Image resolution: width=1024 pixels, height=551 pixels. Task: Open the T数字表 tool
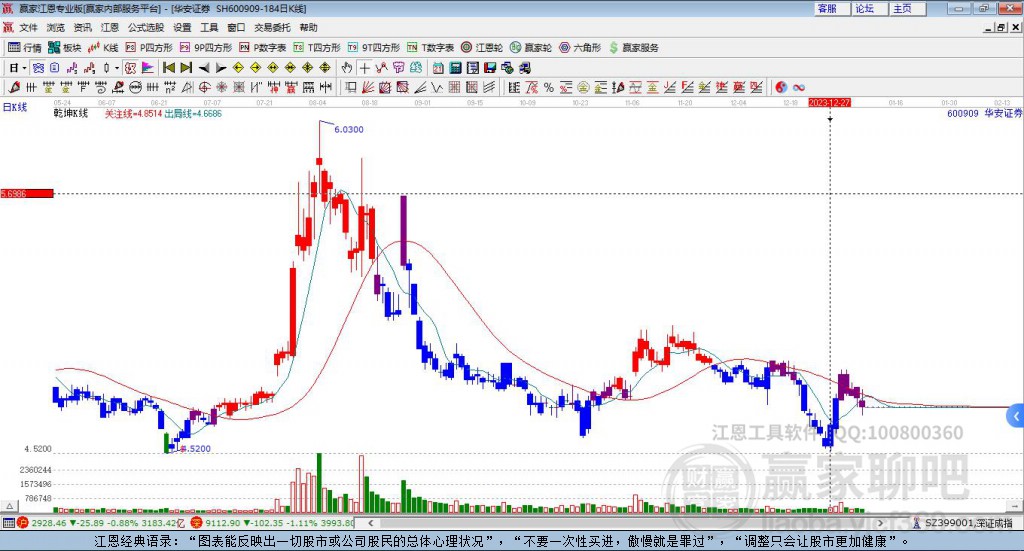pos(430,48)
